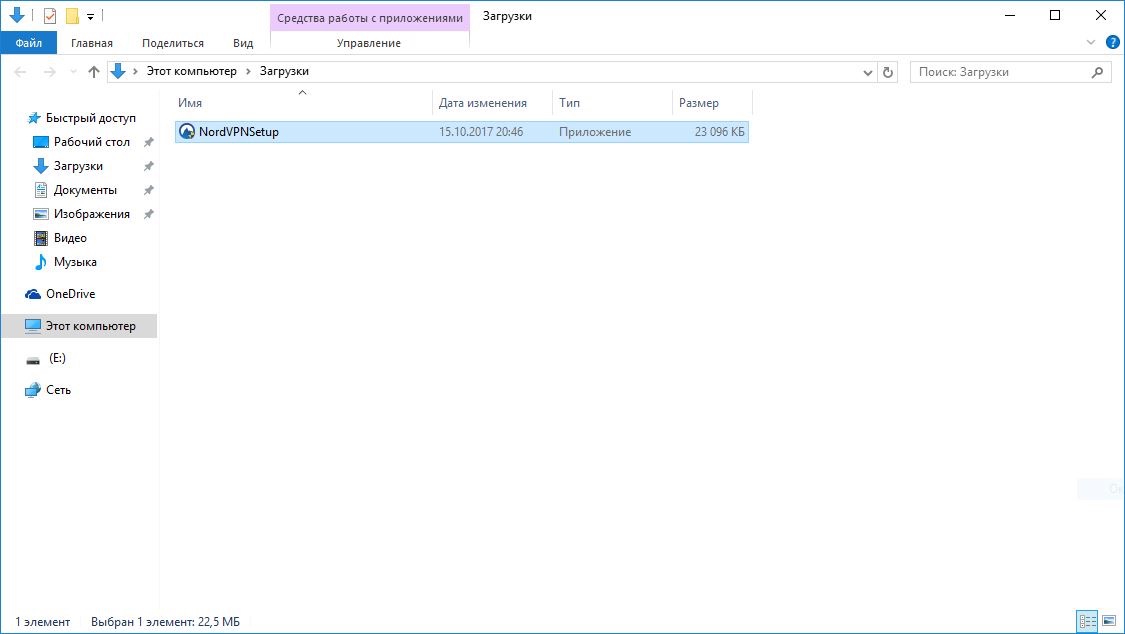Click the 1 элемент status bar text
The width and height of the screenshot is (1125, 634).
42,622
